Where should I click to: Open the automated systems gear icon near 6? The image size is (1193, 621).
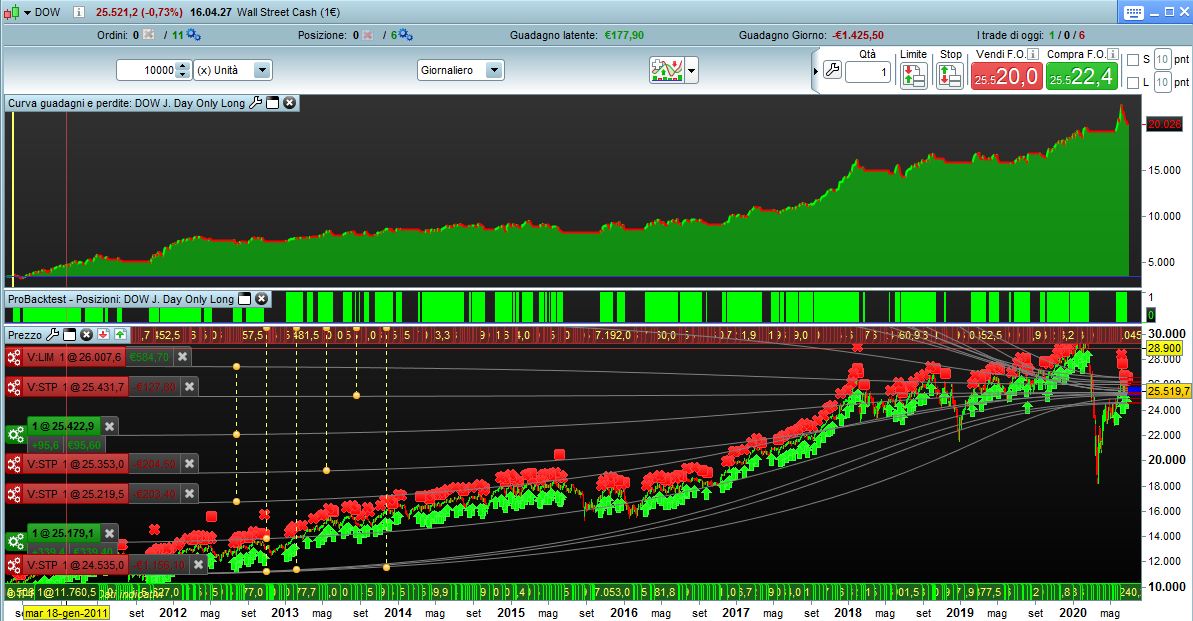click(405, 35)
